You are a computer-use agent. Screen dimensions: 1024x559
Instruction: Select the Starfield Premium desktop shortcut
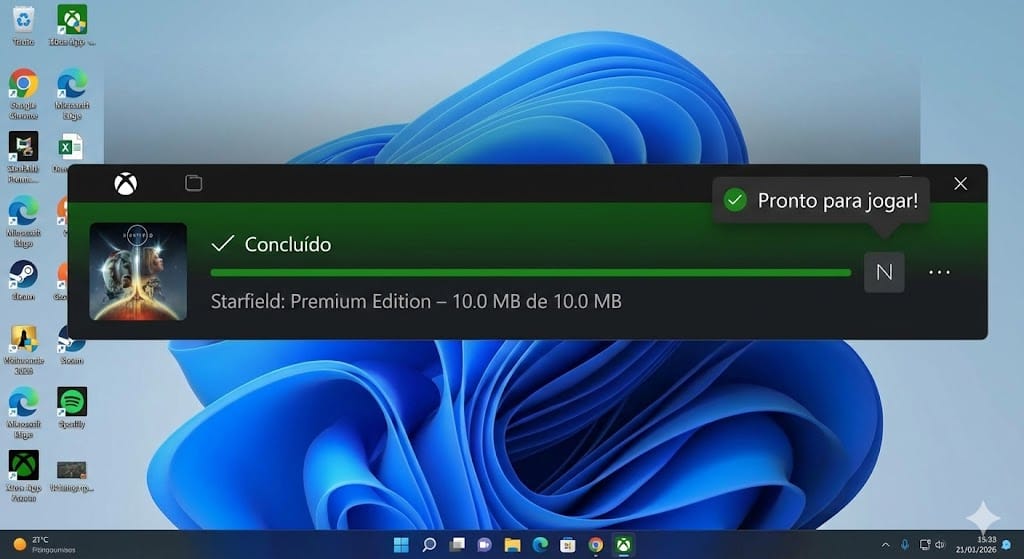[x=23, y=148]
